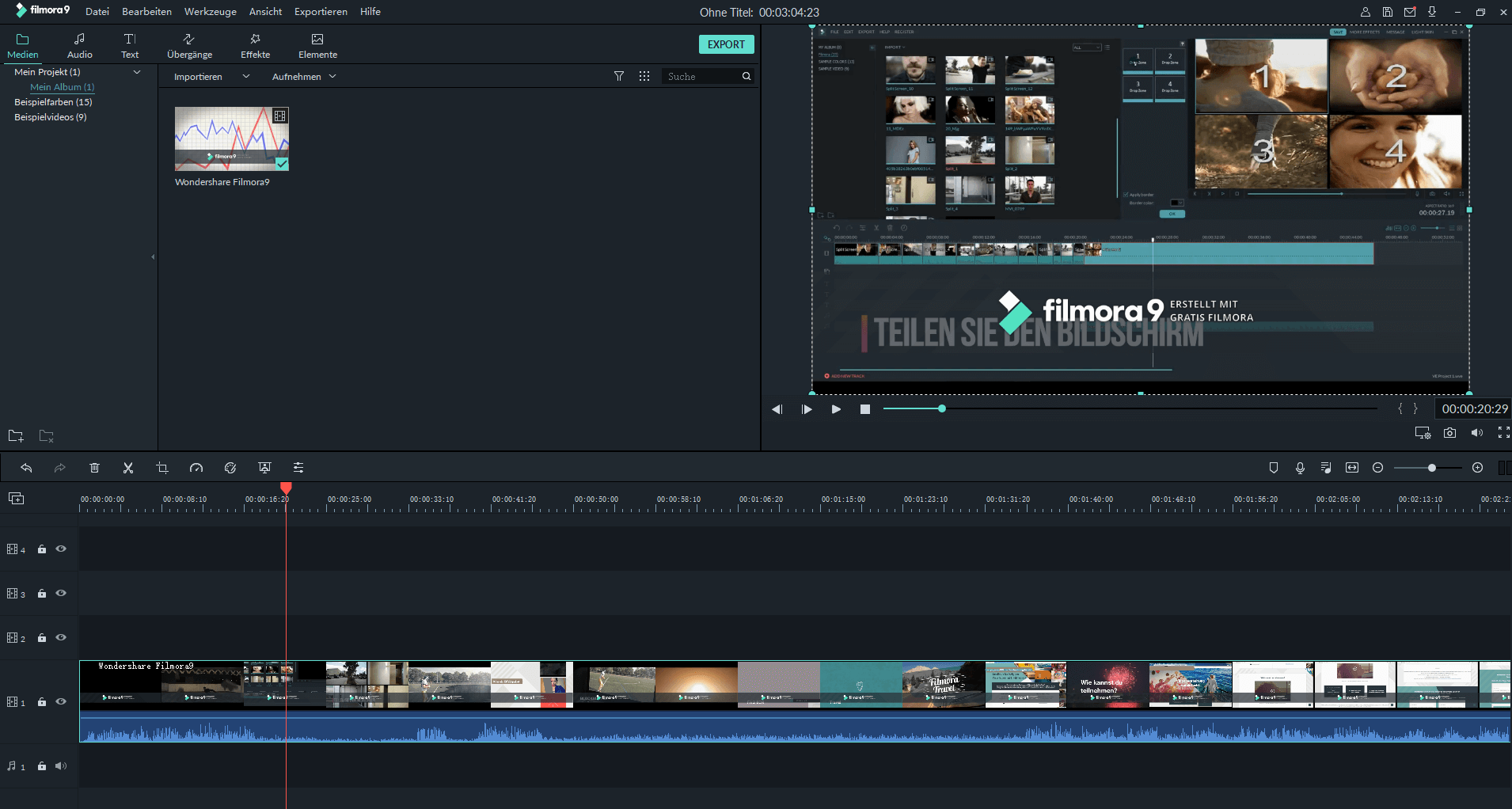Open the Ansicht menu
Image resolution: width=1512 pixels, height=809 pixels.
click(x=265, y=12)
